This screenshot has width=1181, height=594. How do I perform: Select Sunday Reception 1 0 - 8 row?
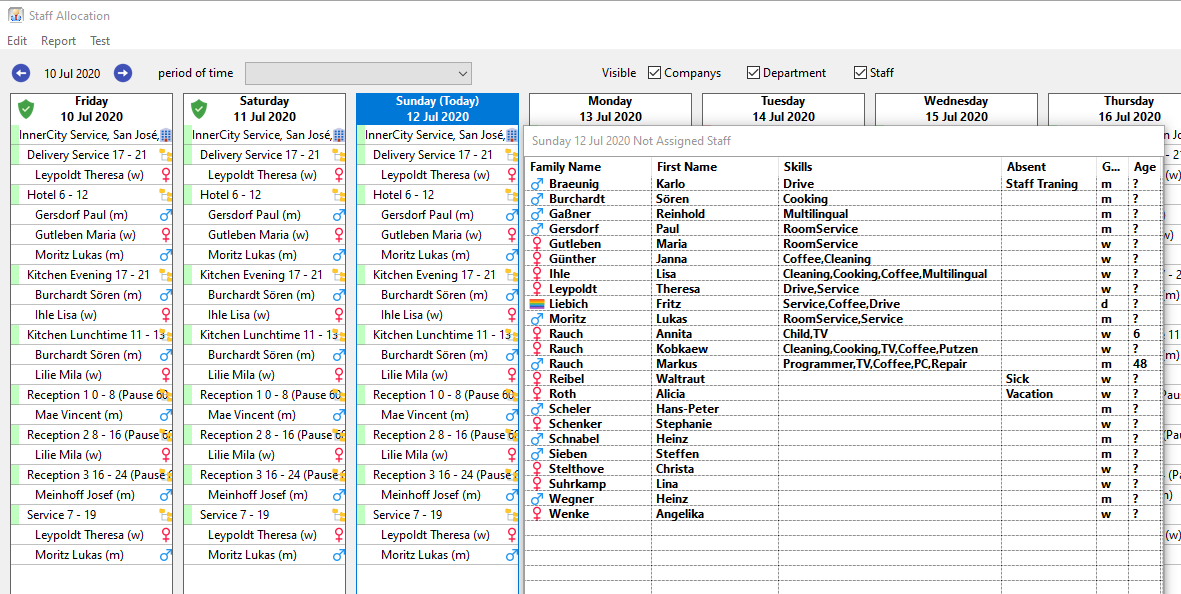(x=438, y=394)
